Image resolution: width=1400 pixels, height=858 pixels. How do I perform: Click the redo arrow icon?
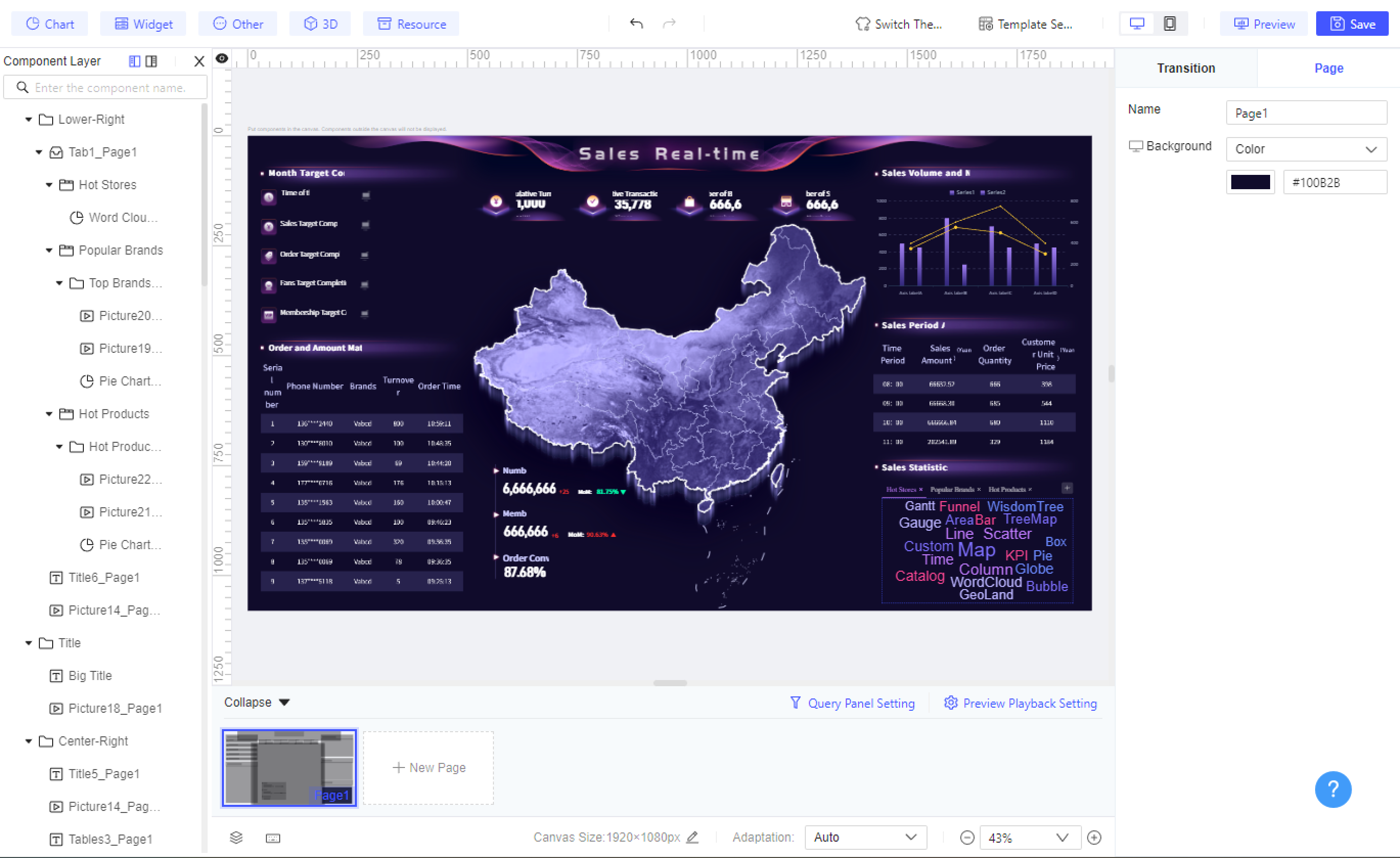point(669,24)
